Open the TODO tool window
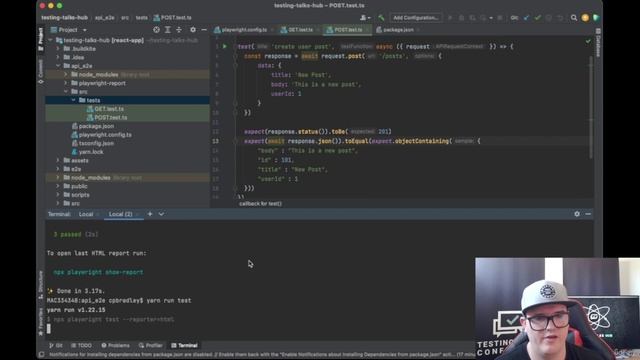 pos(82,345)
